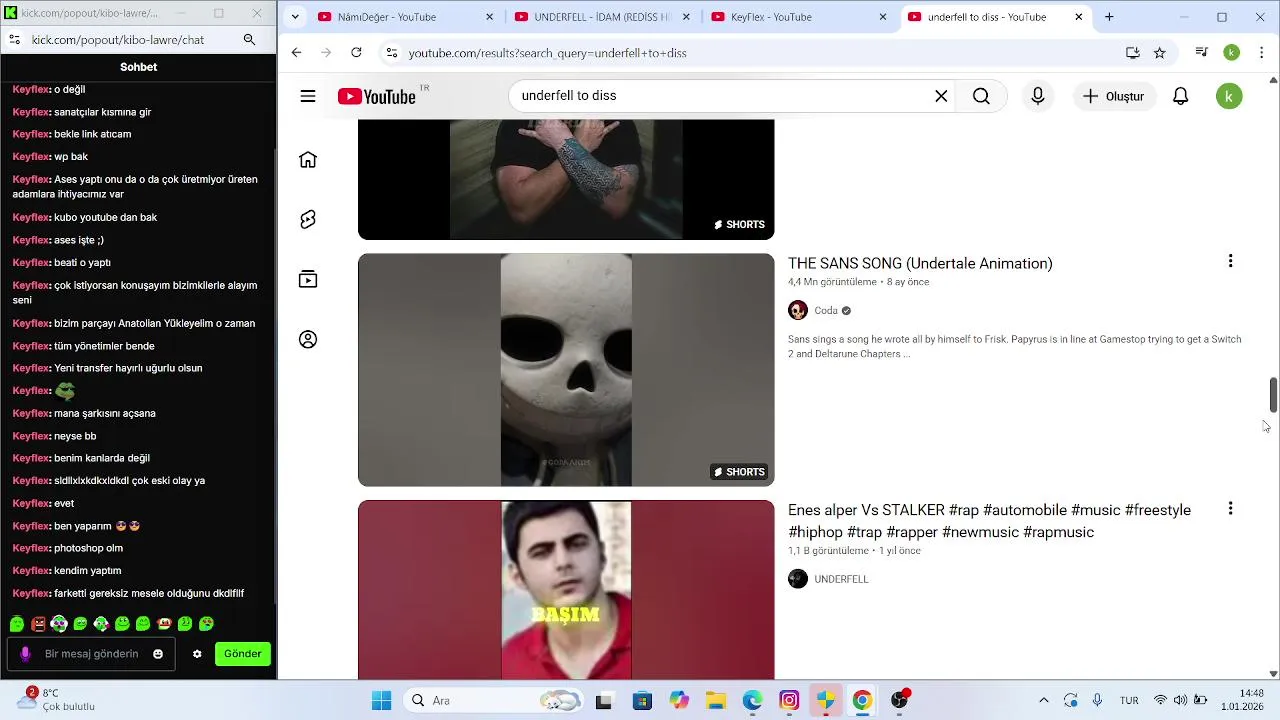
Task: Open the Windows Start menu
Action: 381,700
